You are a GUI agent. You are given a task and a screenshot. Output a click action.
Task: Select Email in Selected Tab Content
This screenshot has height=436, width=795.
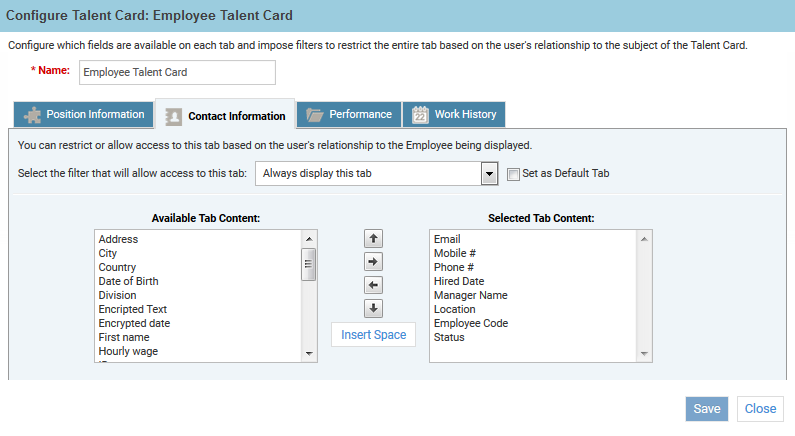[447, 239]
